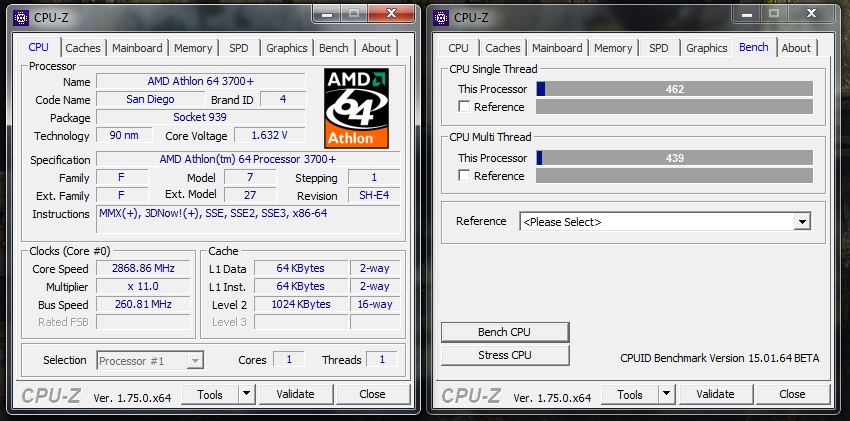Viewport: 850px width, 421px height.
Task: Click the Level 2 associativity 16-way
Action: tap(375, 304)
